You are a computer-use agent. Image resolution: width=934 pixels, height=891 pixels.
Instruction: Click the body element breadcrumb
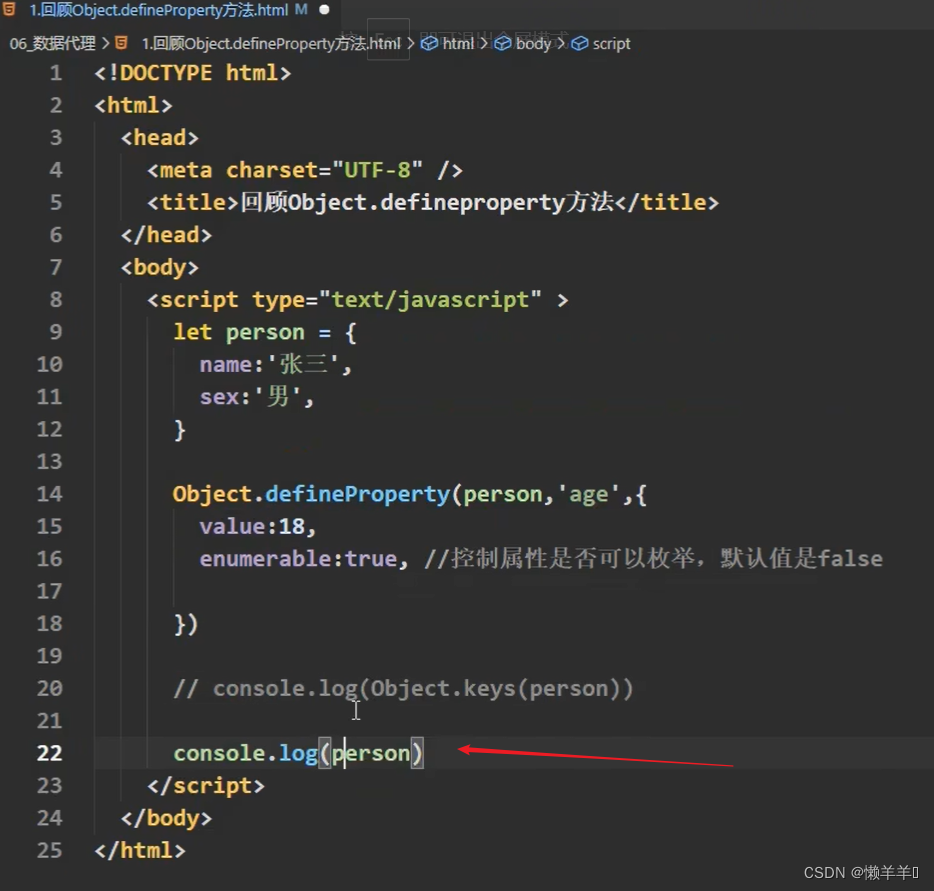pos(533,43)
